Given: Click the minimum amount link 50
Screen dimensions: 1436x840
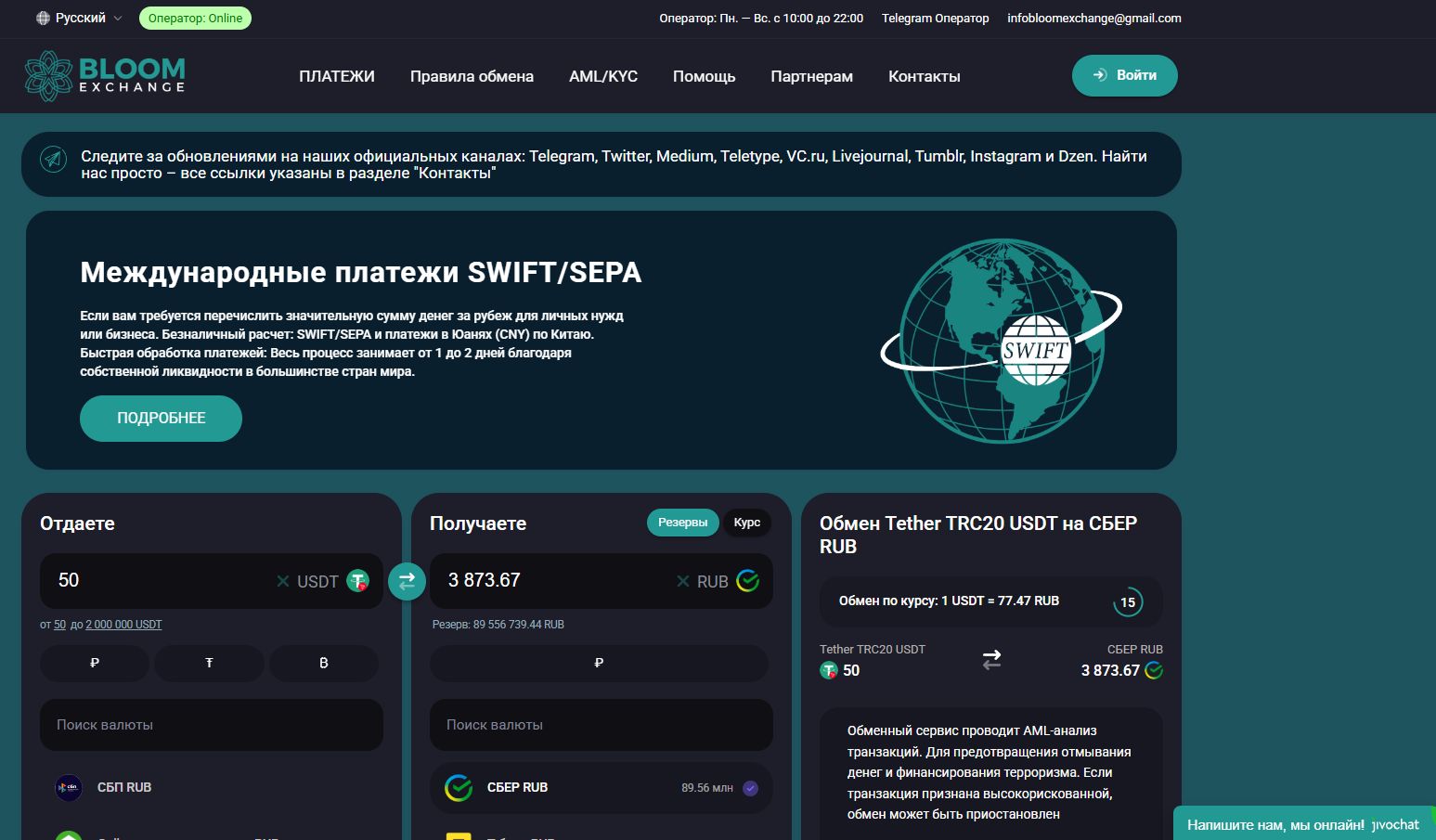Looking at the screenshot, I should click(59, 625).
